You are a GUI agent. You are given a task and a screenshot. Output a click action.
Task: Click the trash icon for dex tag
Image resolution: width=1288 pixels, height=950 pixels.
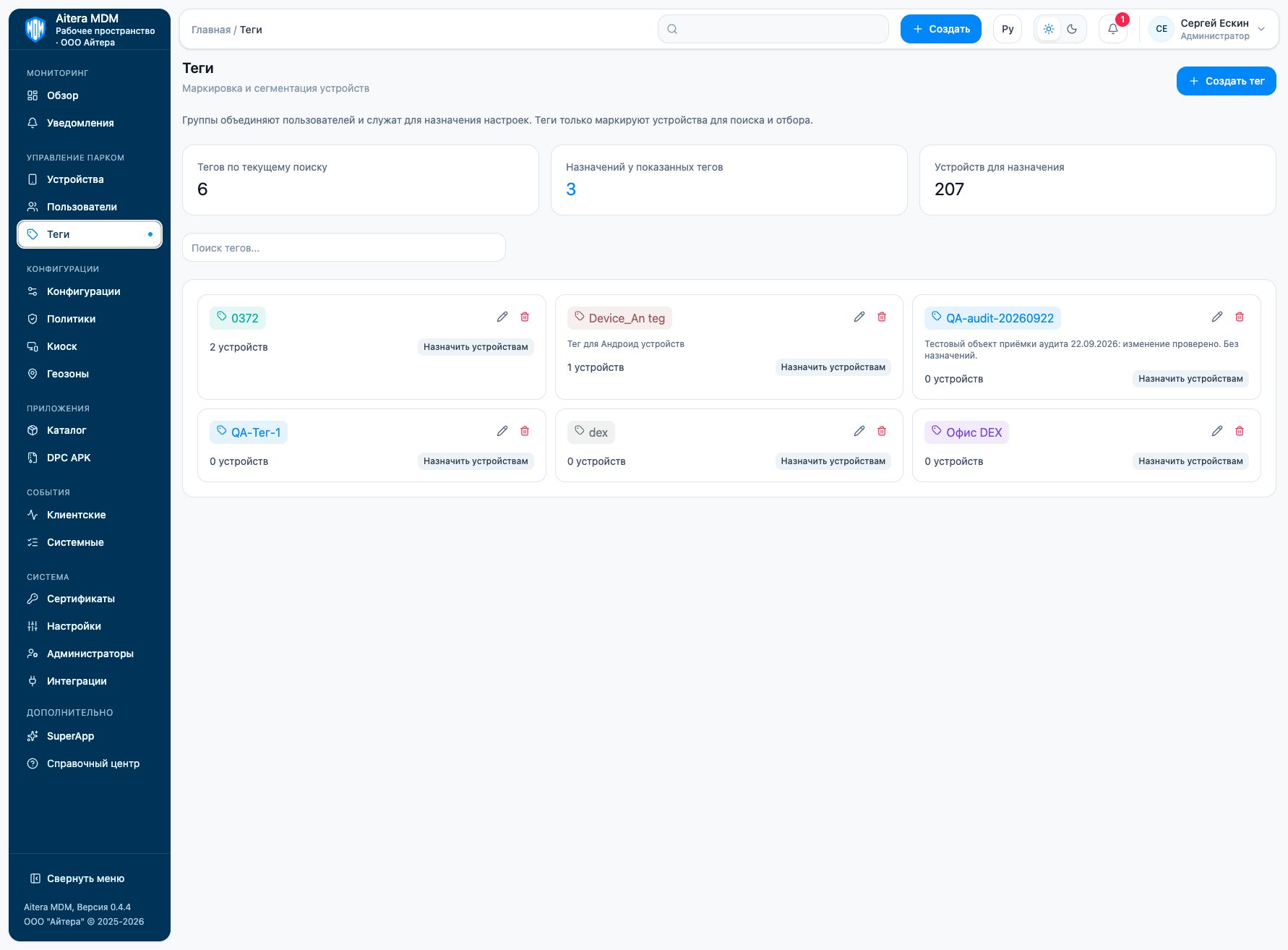coord(882,431)
